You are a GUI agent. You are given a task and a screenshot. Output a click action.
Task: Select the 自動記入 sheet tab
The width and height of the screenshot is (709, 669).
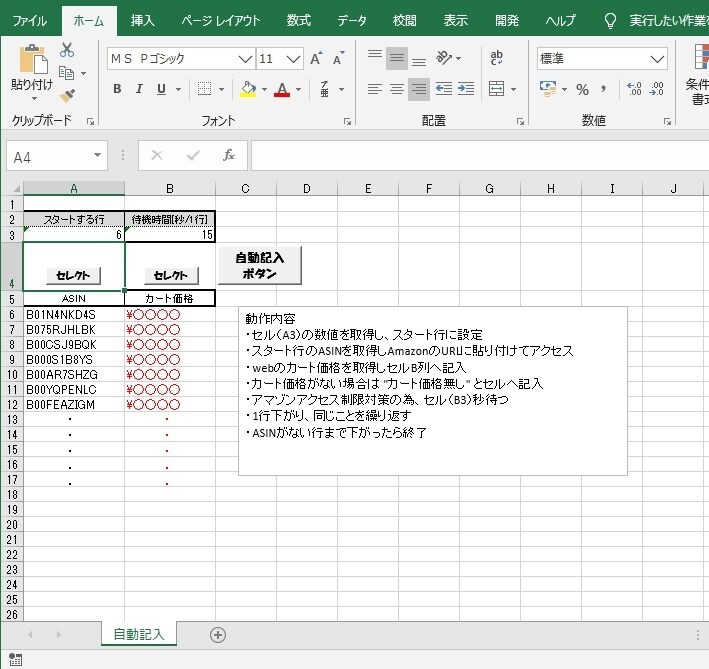click(x=138, y=635)
